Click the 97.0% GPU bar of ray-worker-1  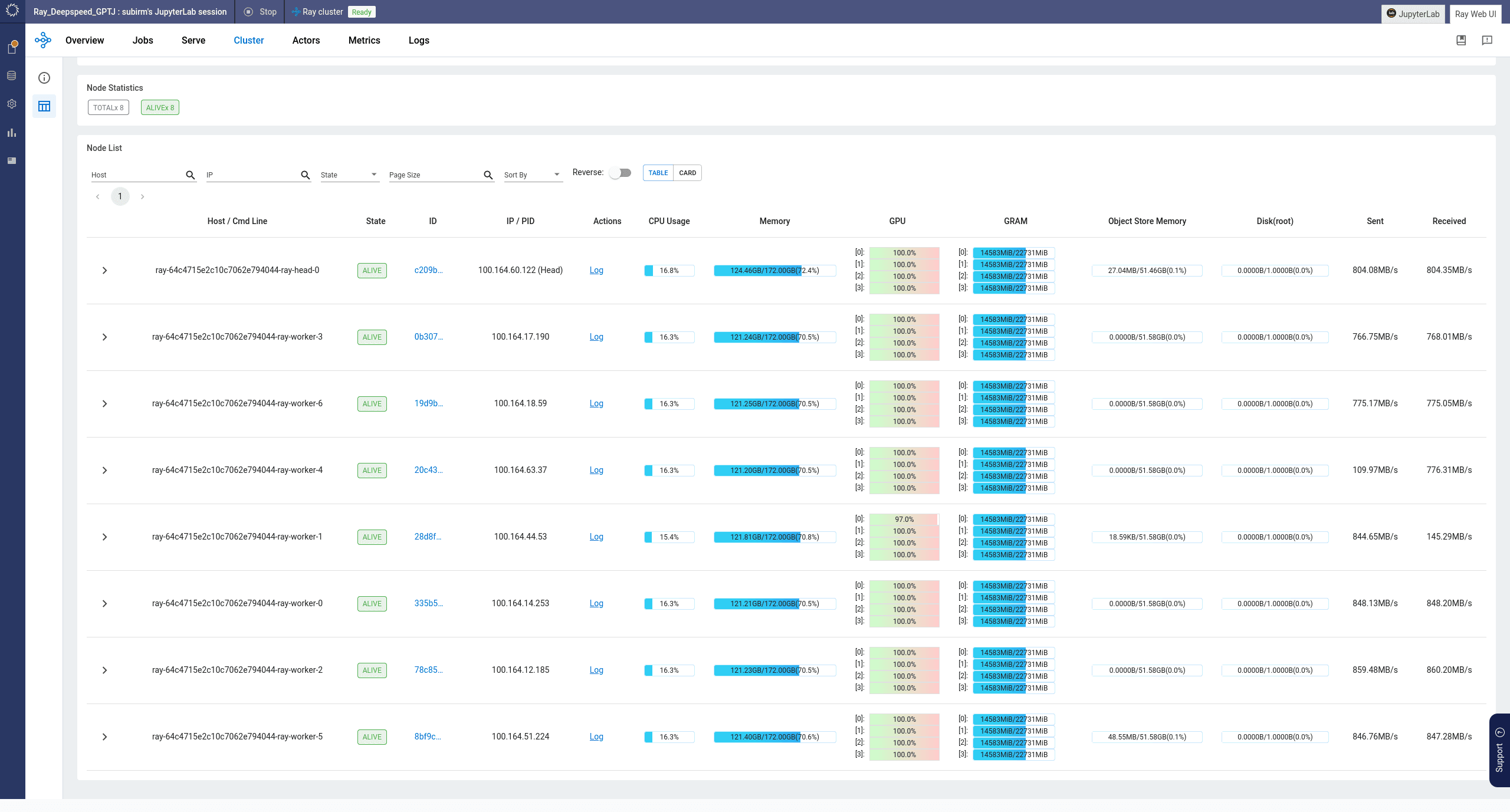[x=904, y=520]
